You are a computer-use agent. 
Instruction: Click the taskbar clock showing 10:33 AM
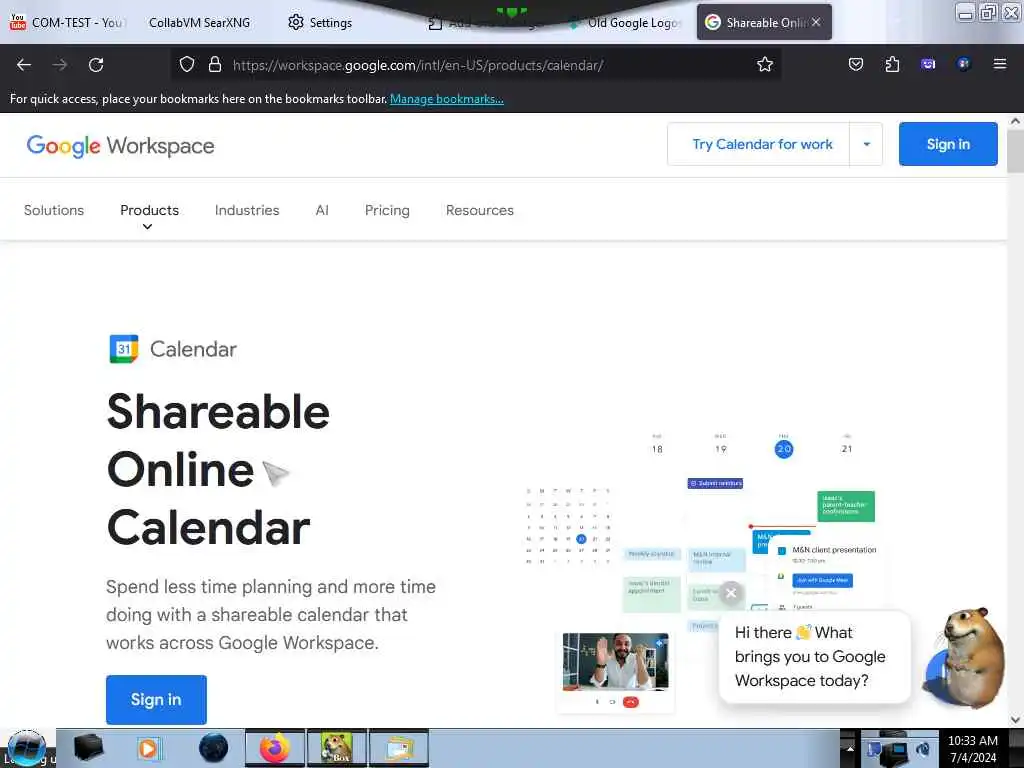(x=972, y=749)
